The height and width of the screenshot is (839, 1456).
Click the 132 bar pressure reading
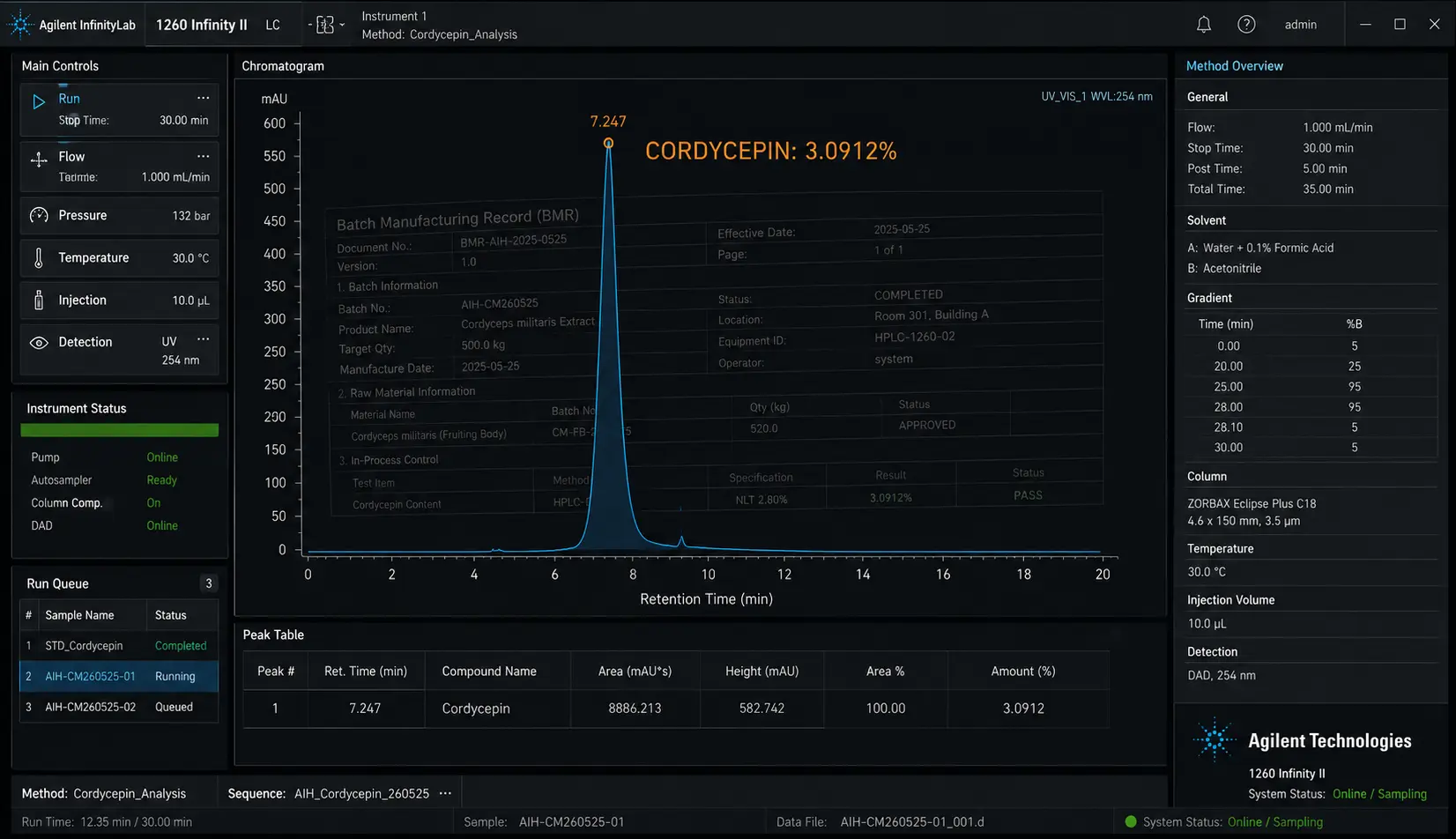coord(191,216)
